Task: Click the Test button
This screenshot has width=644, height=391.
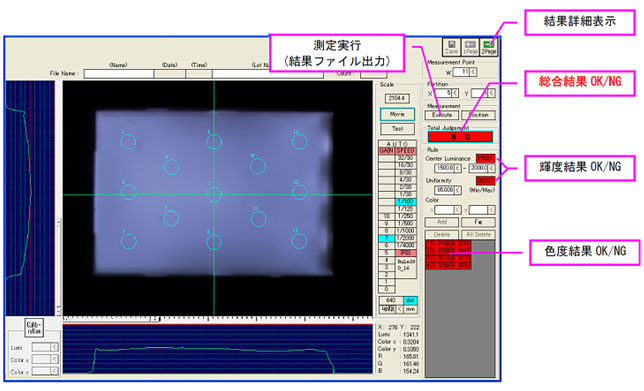Action: click(397, 129)
